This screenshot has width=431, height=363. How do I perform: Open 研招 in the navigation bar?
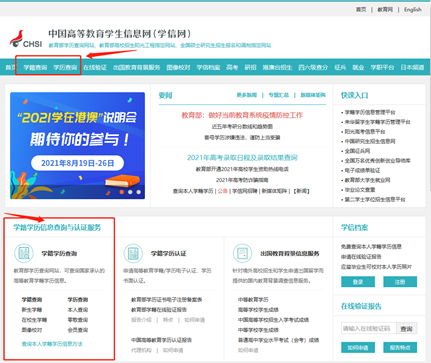tap(250, 67)
